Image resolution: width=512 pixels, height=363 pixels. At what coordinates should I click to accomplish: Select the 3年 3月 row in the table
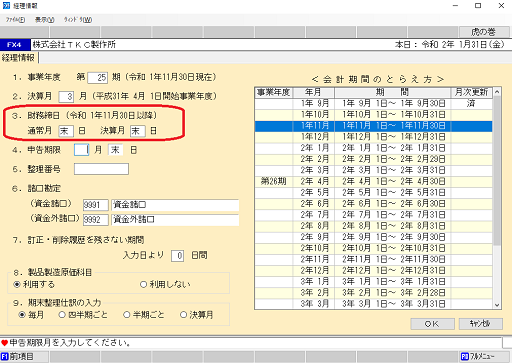(374, 304)
